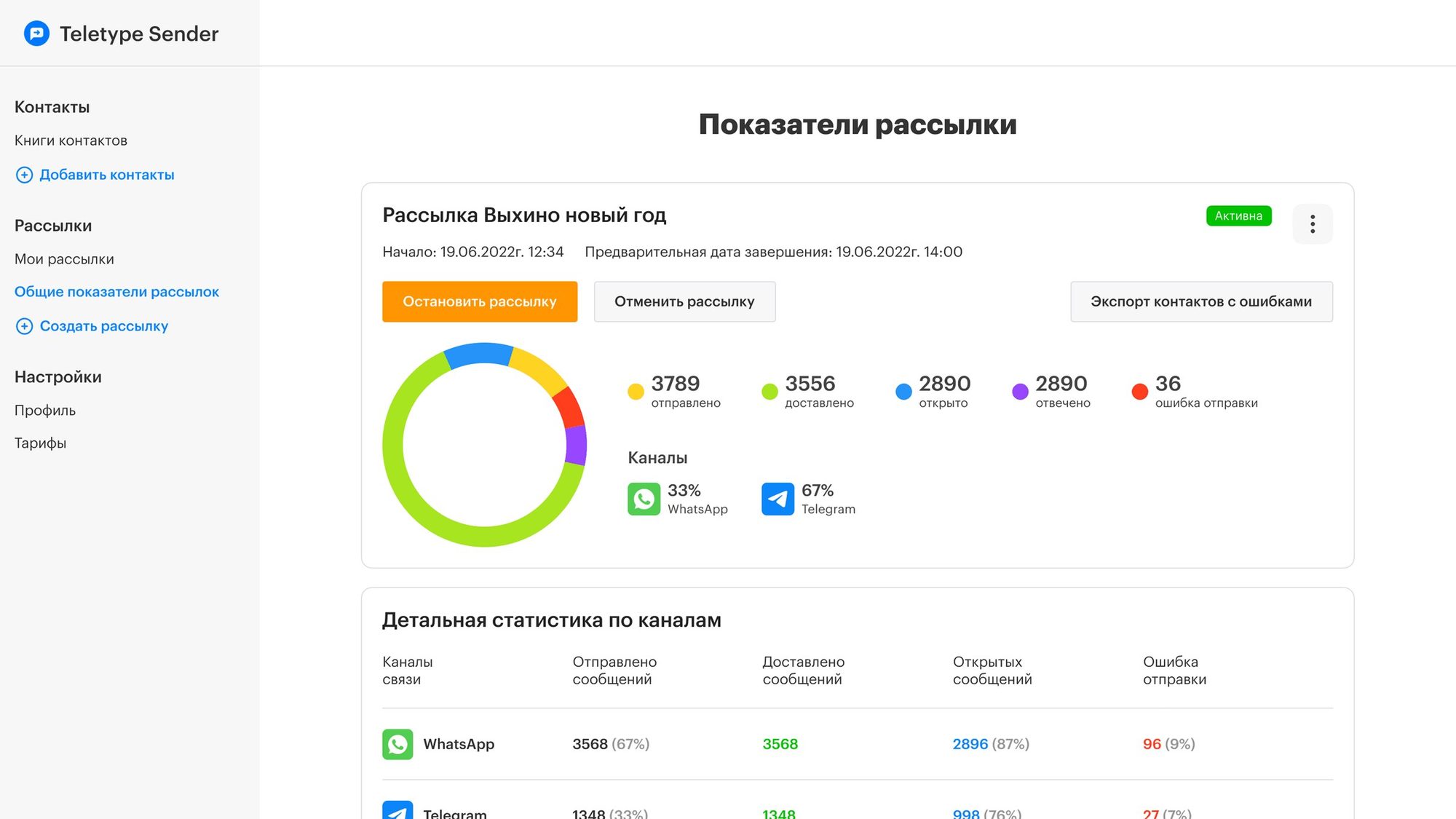Click the 96 (9%) WhatsApp error value
Screen dimensions: 1456x819
click(x=1169, y=744)
